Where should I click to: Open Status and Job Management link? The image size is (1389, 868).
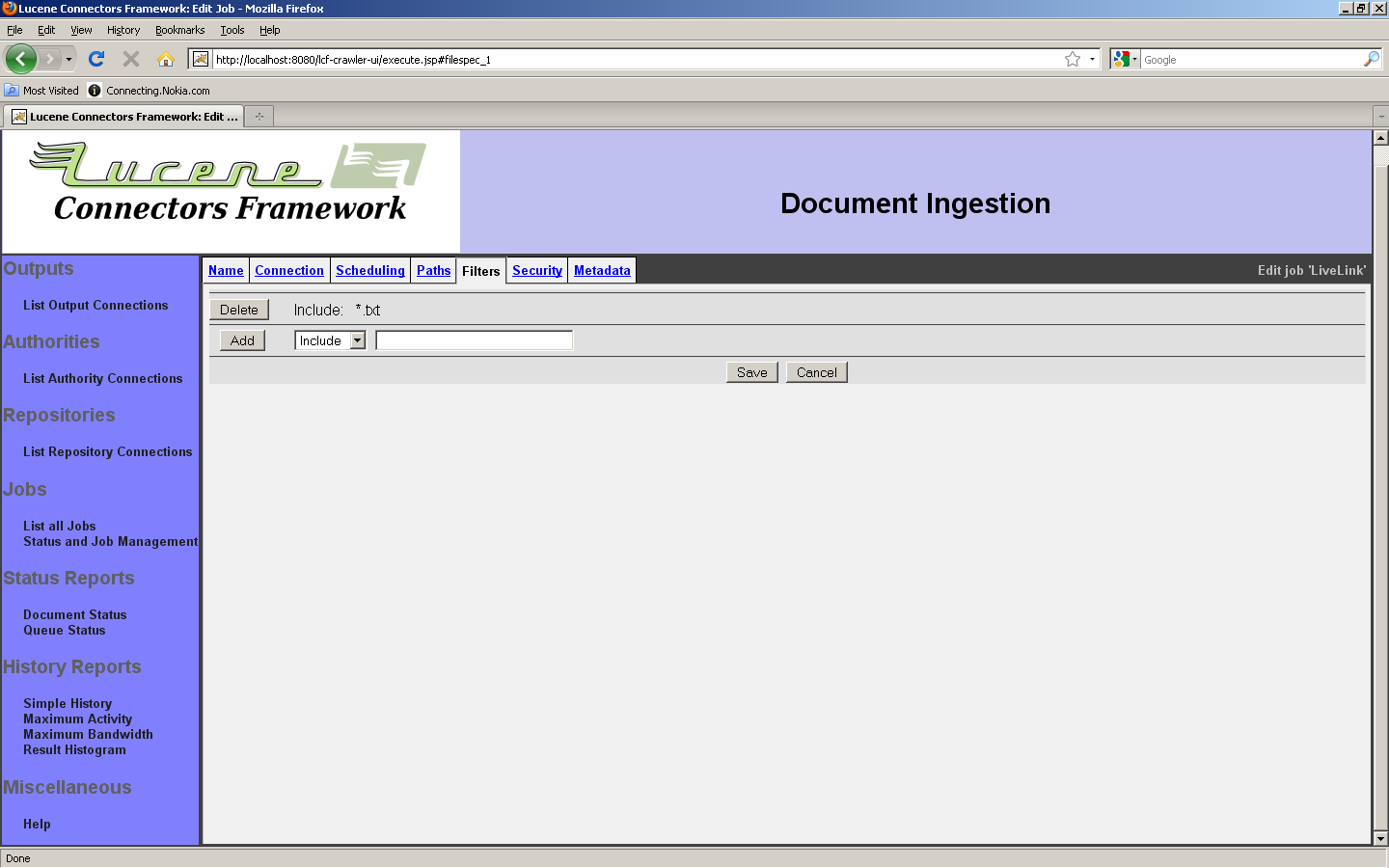(110, 542)
